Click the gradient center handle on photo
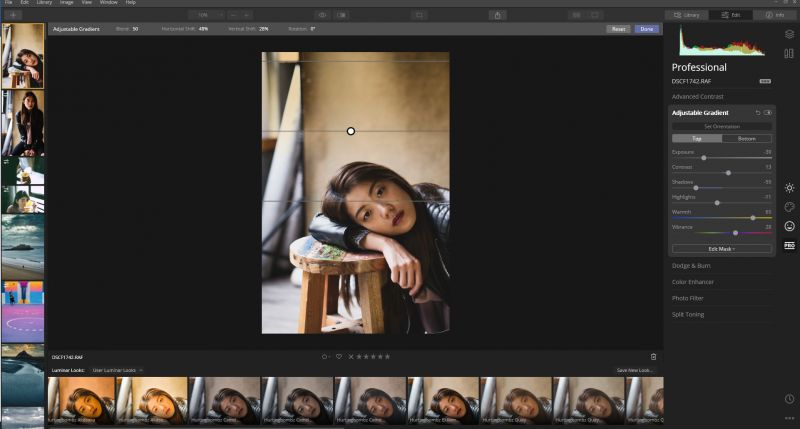Viewport: 800px width, 429px height. point(351,131)
